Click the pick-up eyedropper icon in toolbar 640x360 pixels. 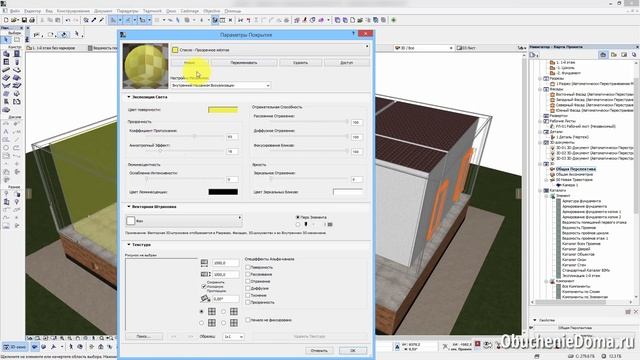[x=93, y=20]
